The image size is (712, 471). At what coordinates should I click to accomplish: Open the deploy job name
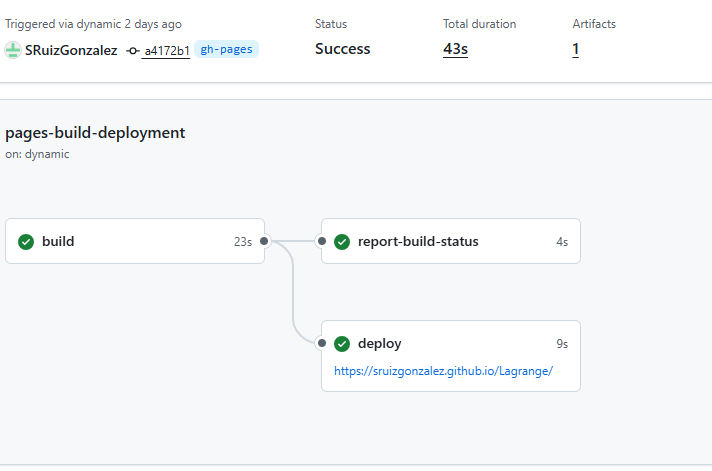[x=380, y=343]
